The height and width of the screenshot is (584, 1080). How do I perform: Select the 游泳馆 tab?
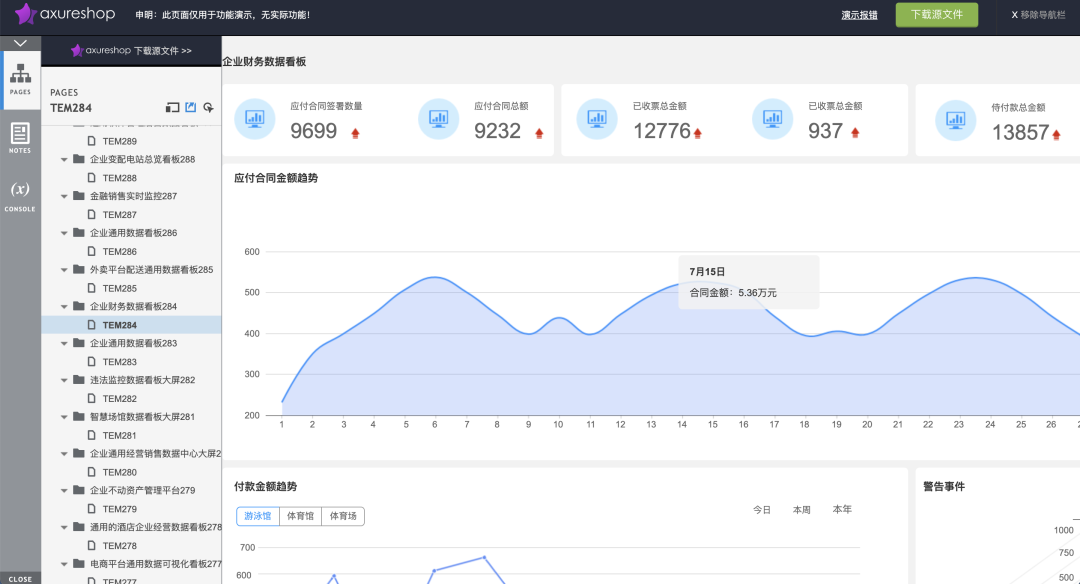tap(258, 516)
